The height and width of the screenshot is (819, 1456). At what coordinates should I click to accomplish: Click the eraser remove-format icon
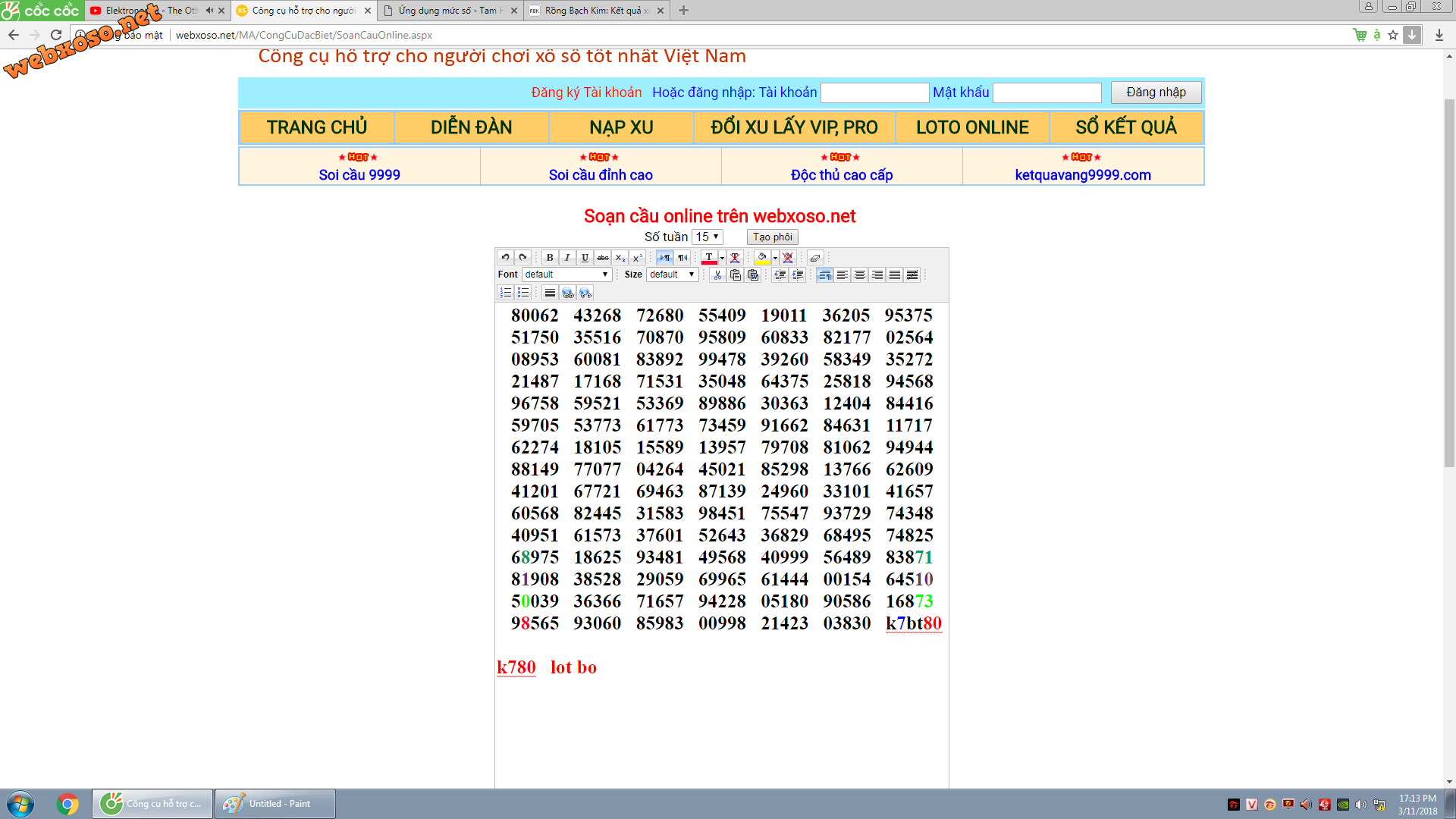click(815, 258)
